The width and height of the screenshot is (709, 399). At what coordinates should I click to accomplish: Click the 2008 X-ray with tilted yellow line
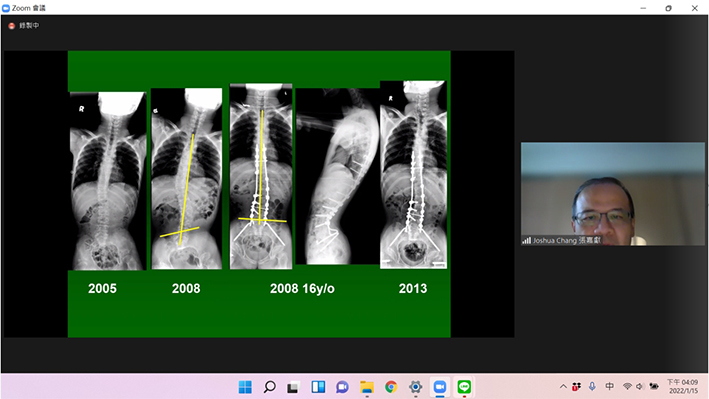pos(186,179)
